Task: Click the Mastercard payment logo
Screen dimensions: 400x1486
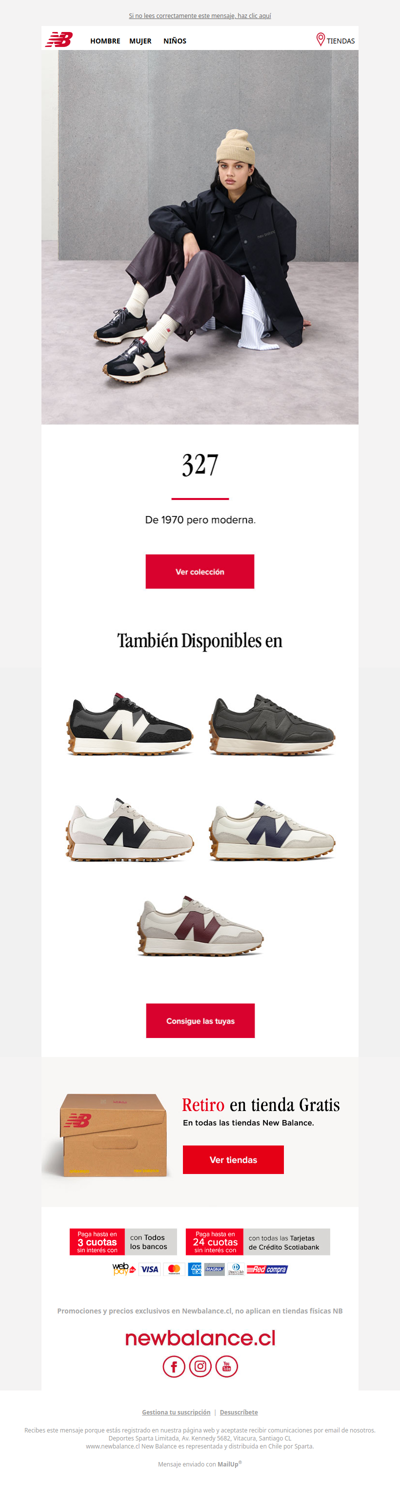Action: (x=174, y=1269)
